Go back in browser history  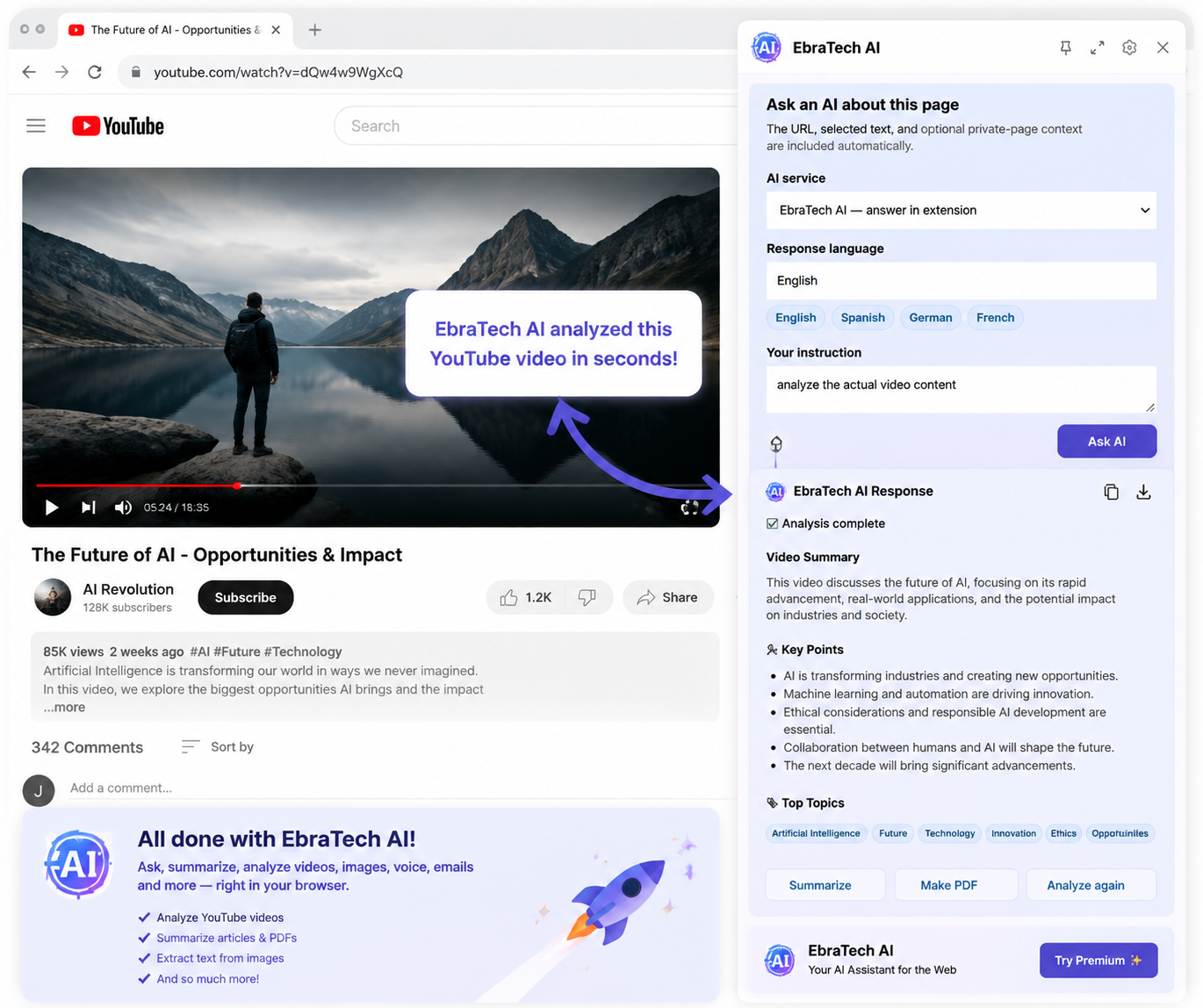(29, 72)
